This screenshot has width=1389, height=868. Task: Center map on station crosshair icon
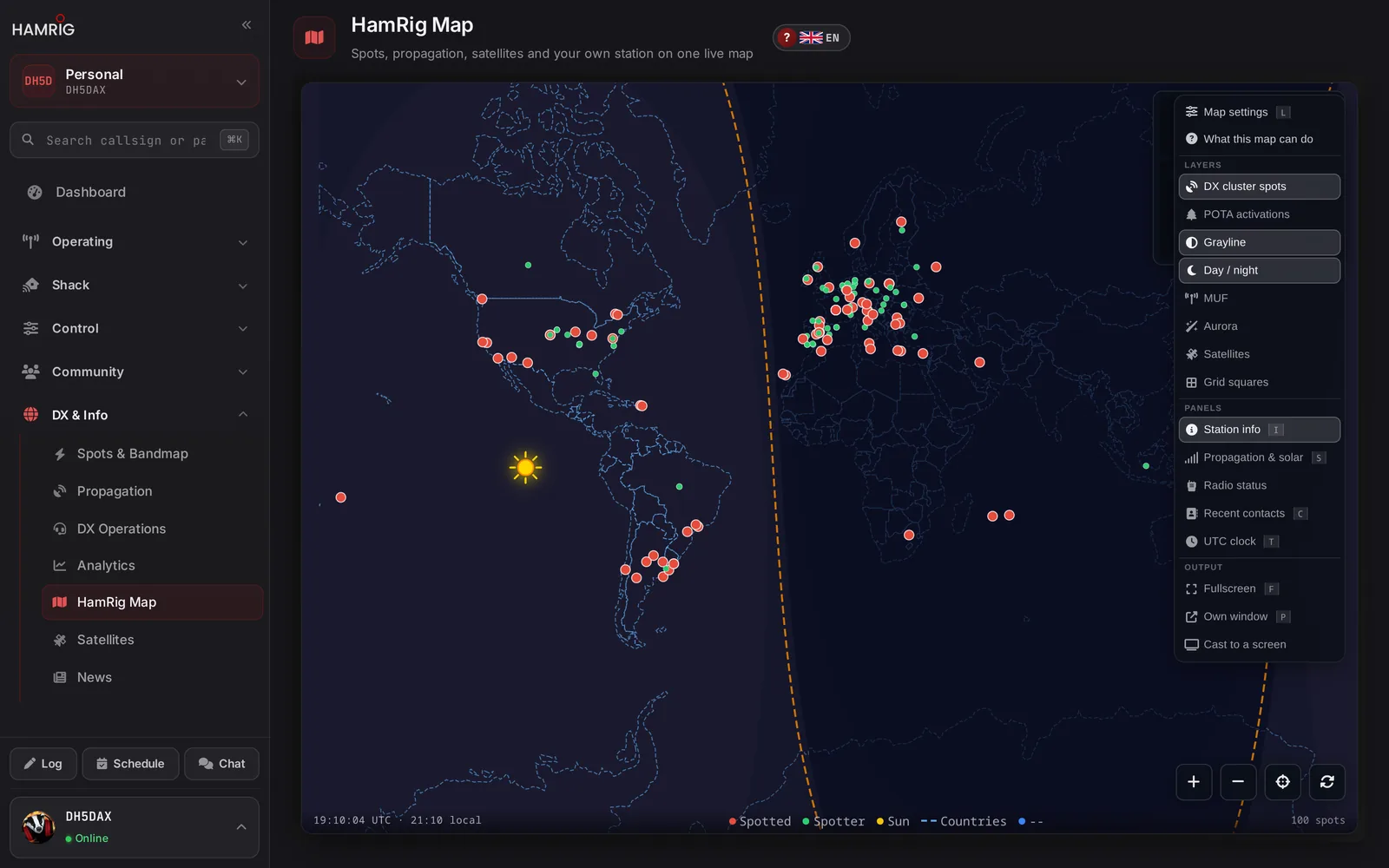1282,782
